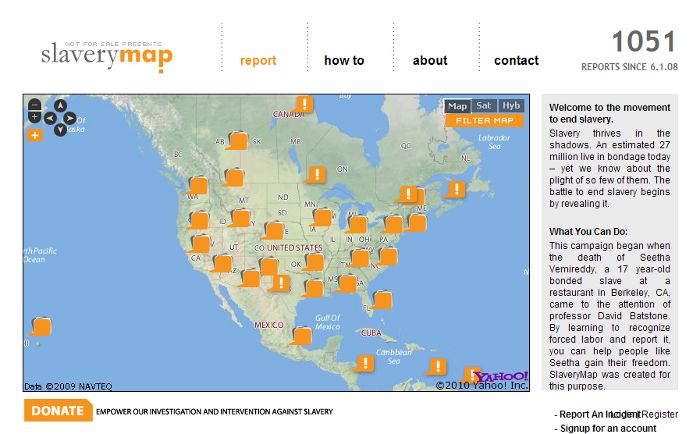This screenshot has width=700, height=434.
Task: Open the contact page
Action: [x=517, y=60]
